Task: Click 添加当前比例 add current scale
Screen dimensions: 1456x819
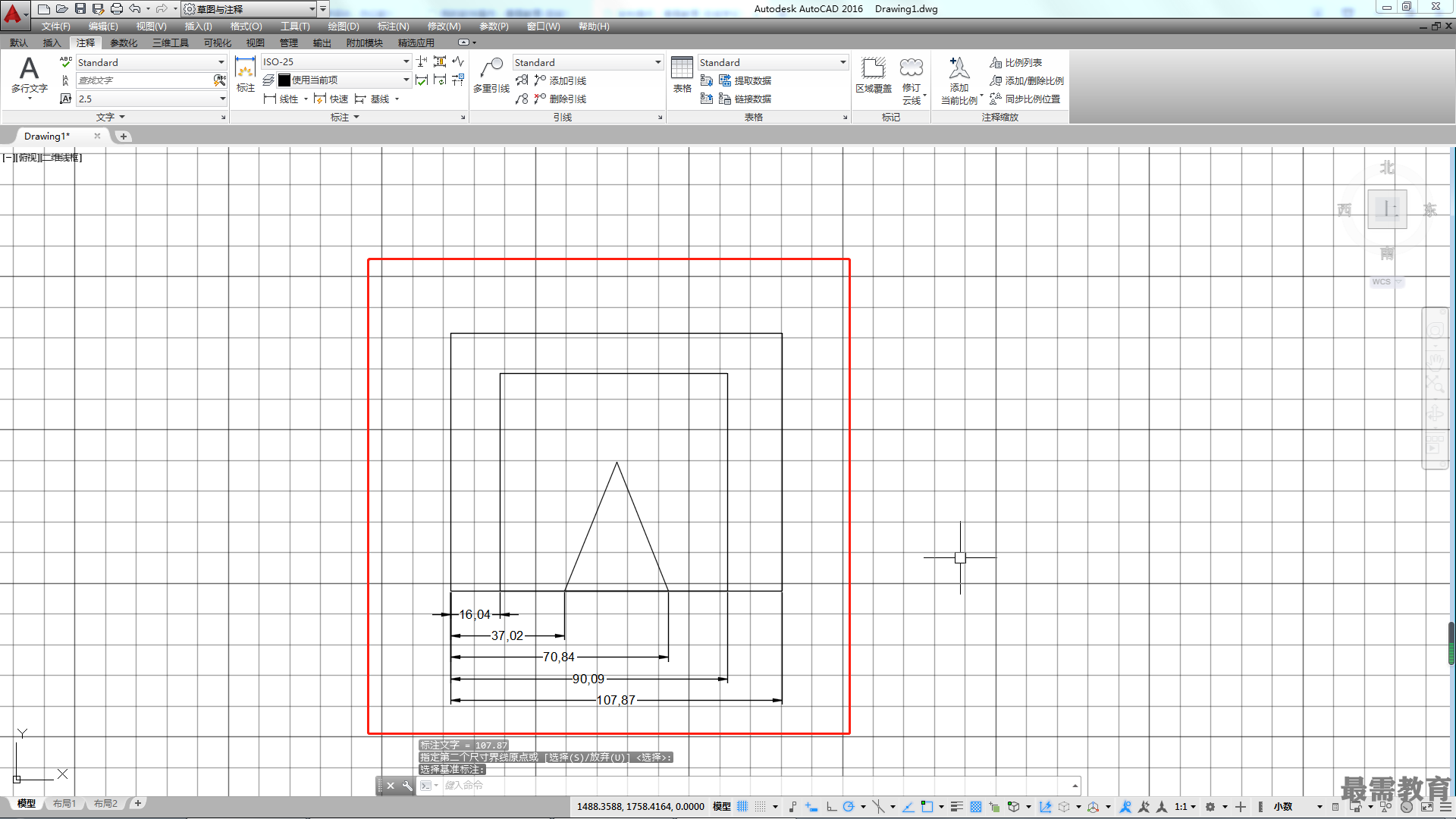Action: (x=959, y=80)
